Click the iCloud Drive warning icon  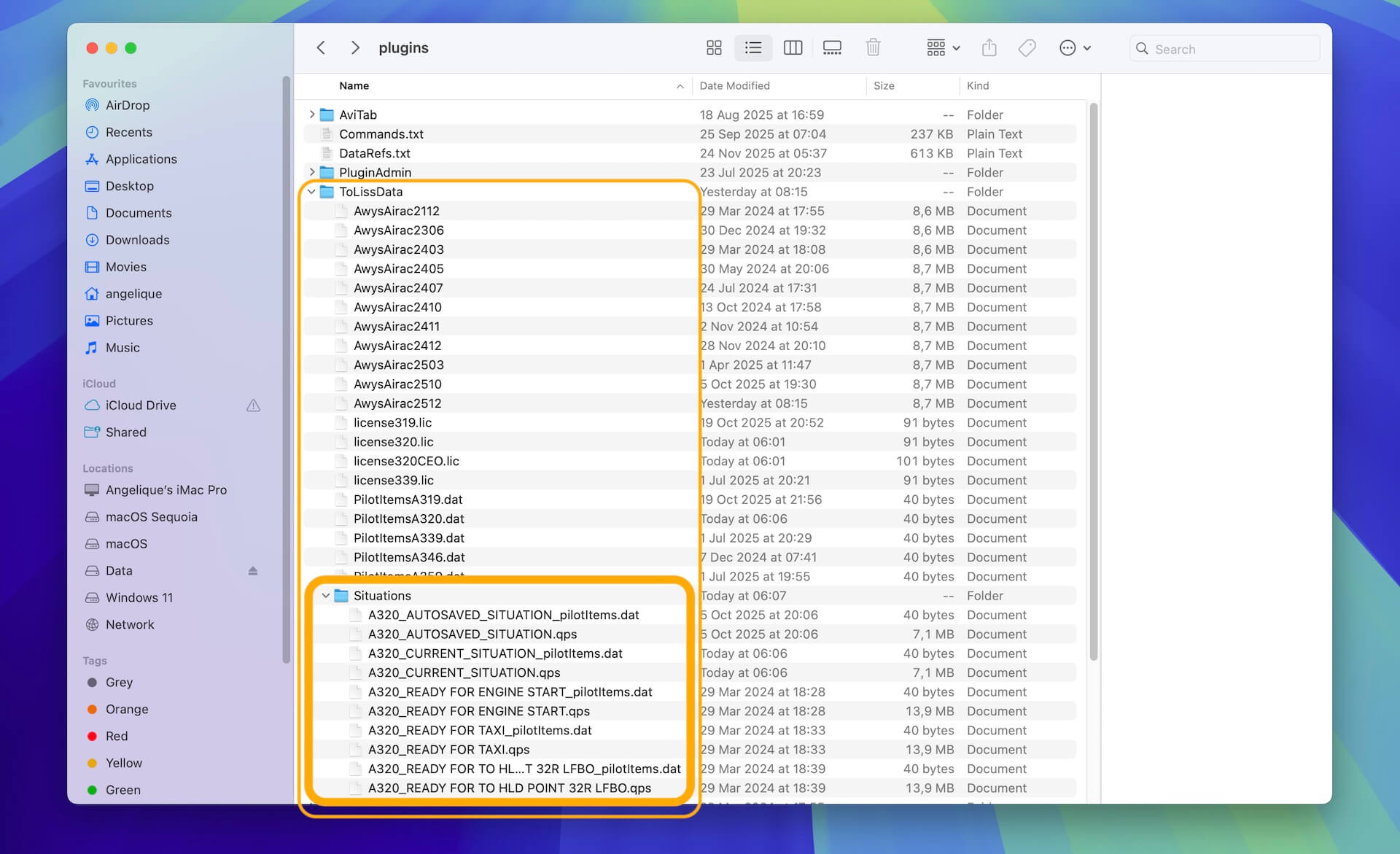pyautogui.click(x=253, y=405)
